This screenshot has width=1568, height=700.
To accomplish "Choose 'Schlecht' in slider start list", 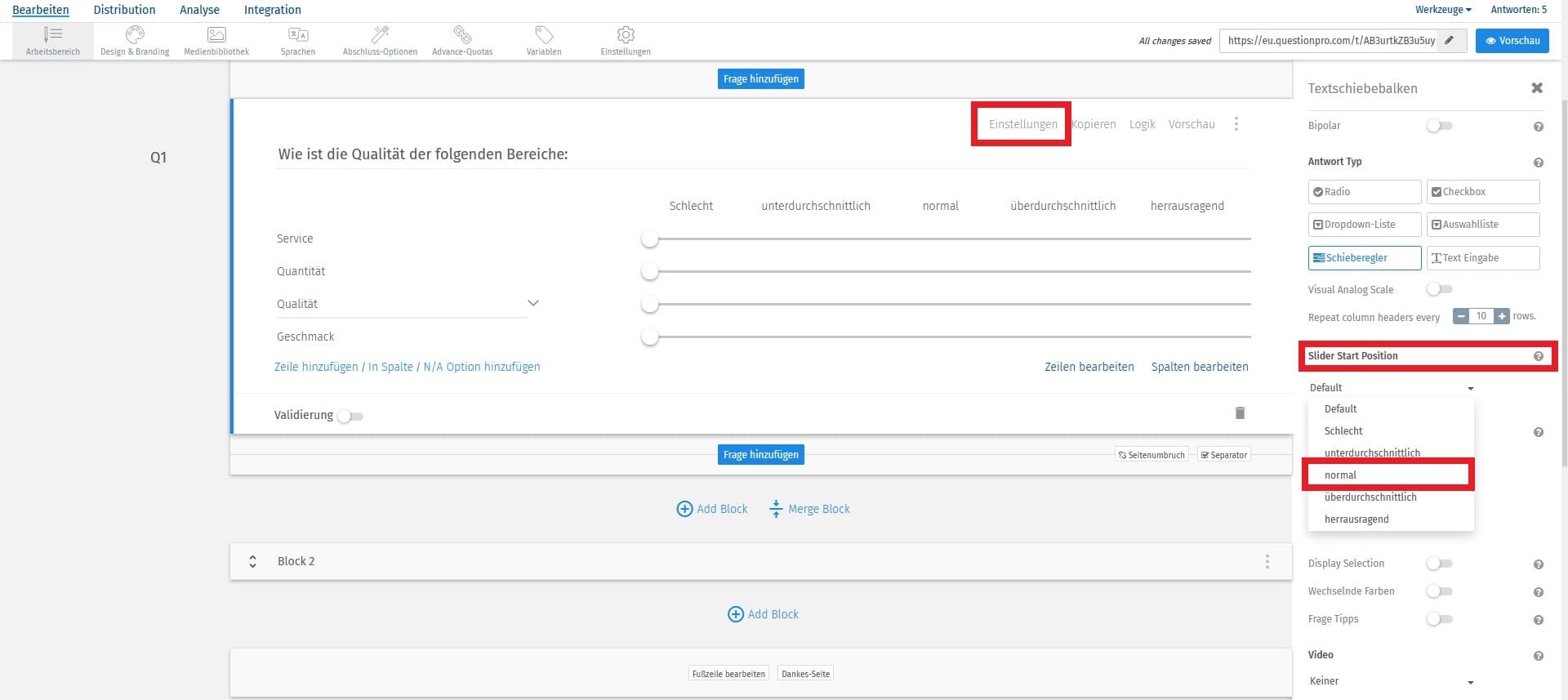I will [x=1391, y=430].
